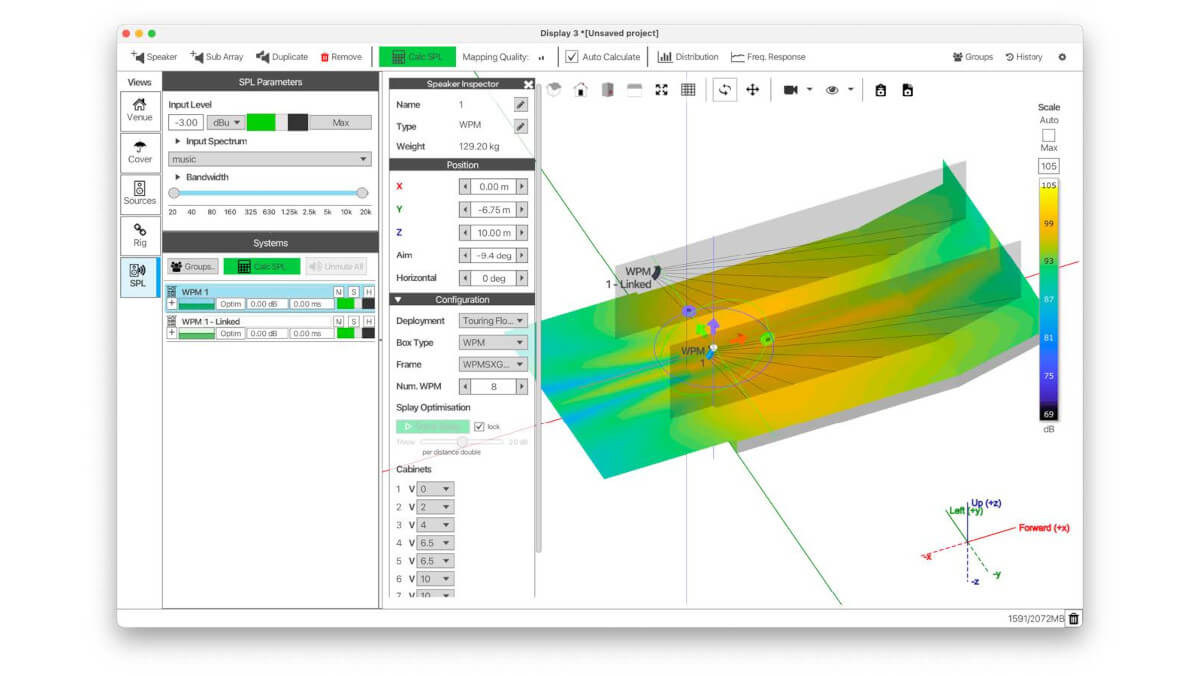Viewport: 1200px width, 675px height.
Task: Open the History panel
Action: pyautogui.click(x=1024, y=57)
